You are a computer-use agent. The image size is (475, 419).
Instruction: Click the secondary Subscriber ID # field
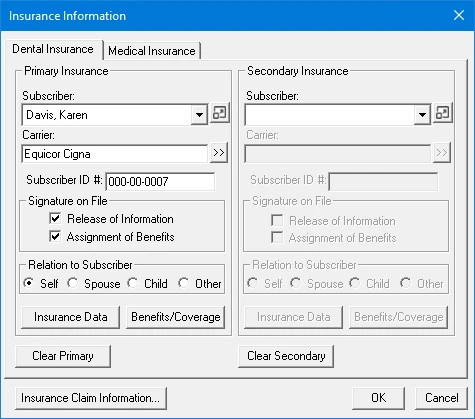pyautogui.click(x=383, y=182)
